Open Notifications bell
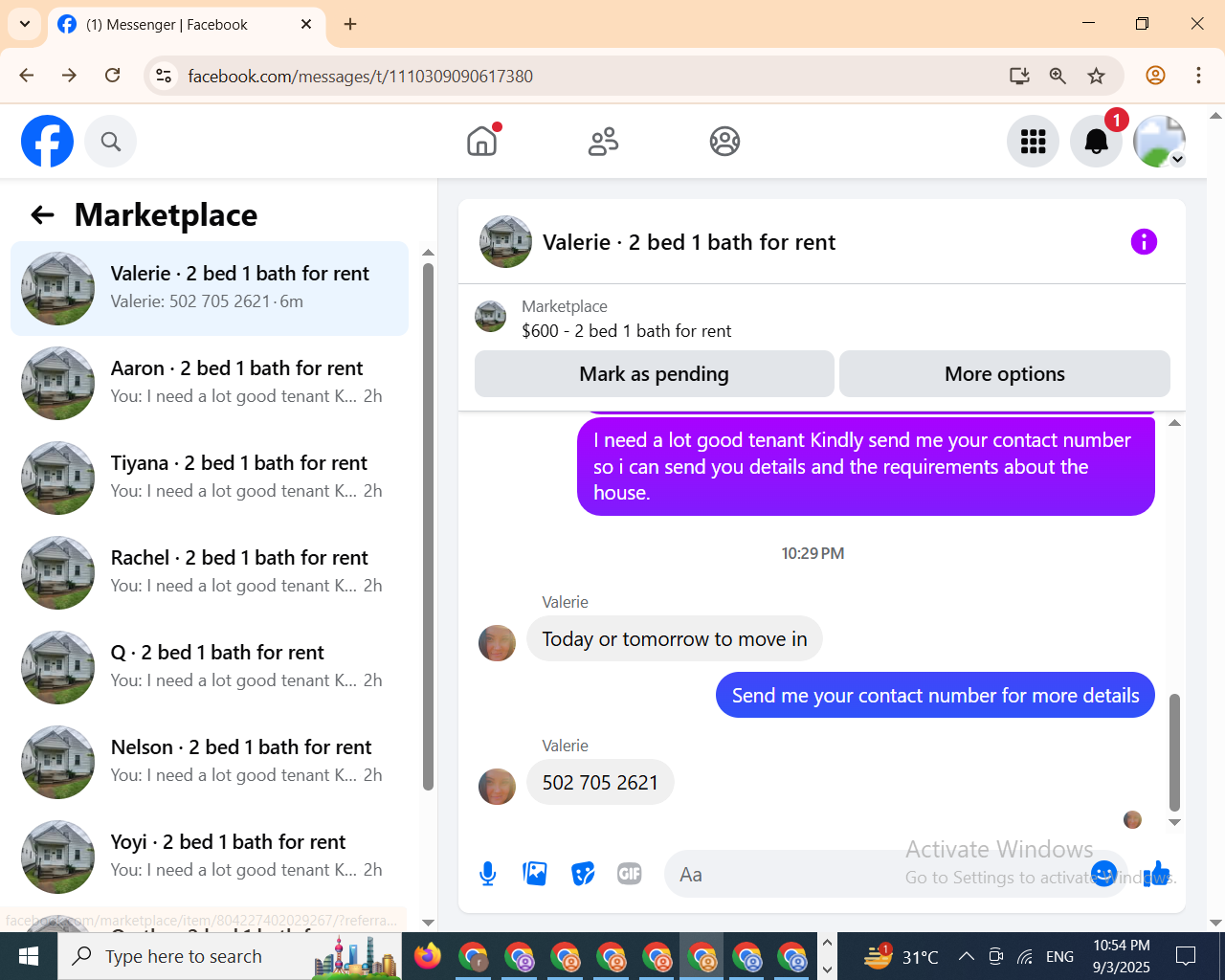Viewport: 1225px width, 980px height. point(1096,142)
